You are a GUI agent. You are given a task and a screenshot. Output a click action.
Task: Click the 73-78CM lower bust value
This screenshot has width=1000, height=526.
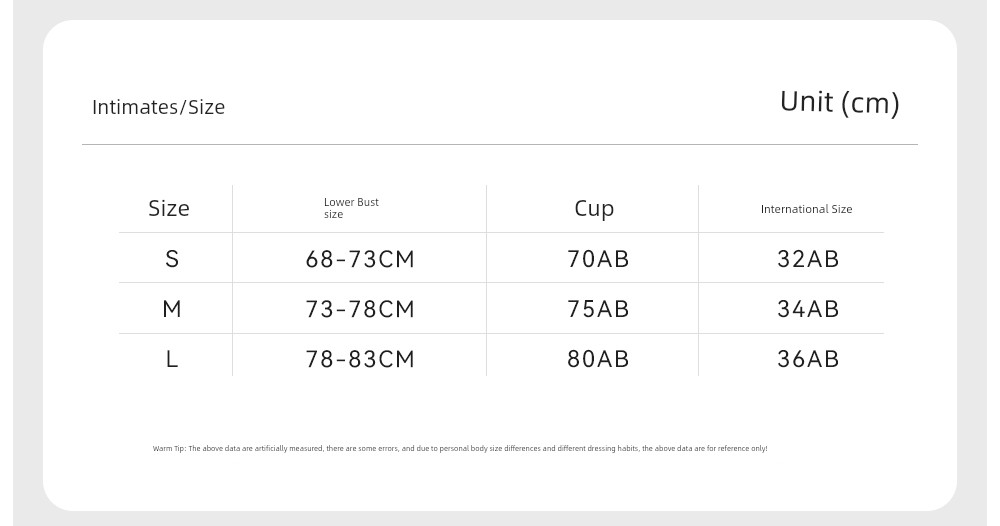pyautogui.click(x=360, y=309)
